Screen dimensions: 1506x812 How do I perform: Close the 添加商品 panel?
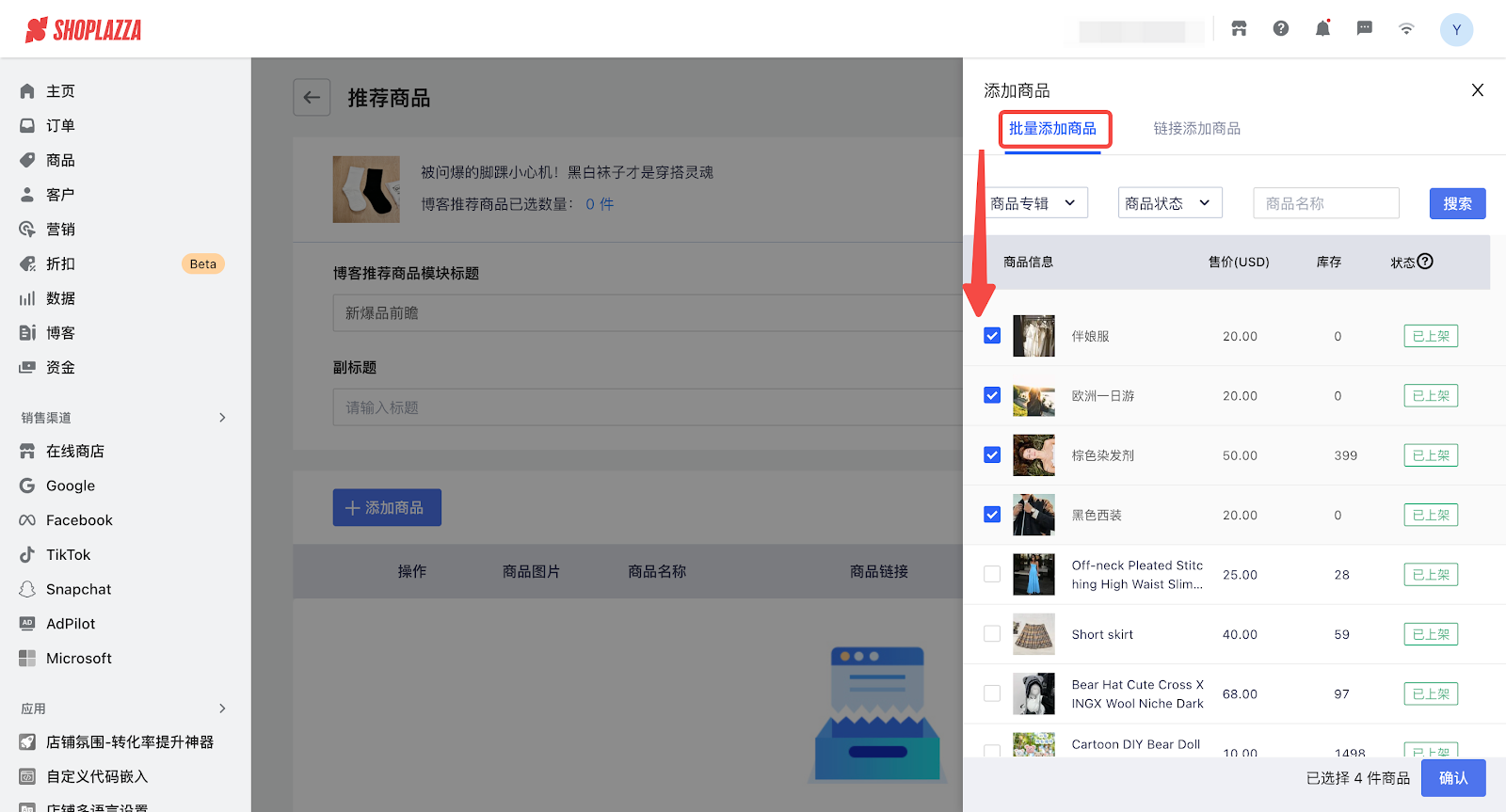[x=1477, y=90]
